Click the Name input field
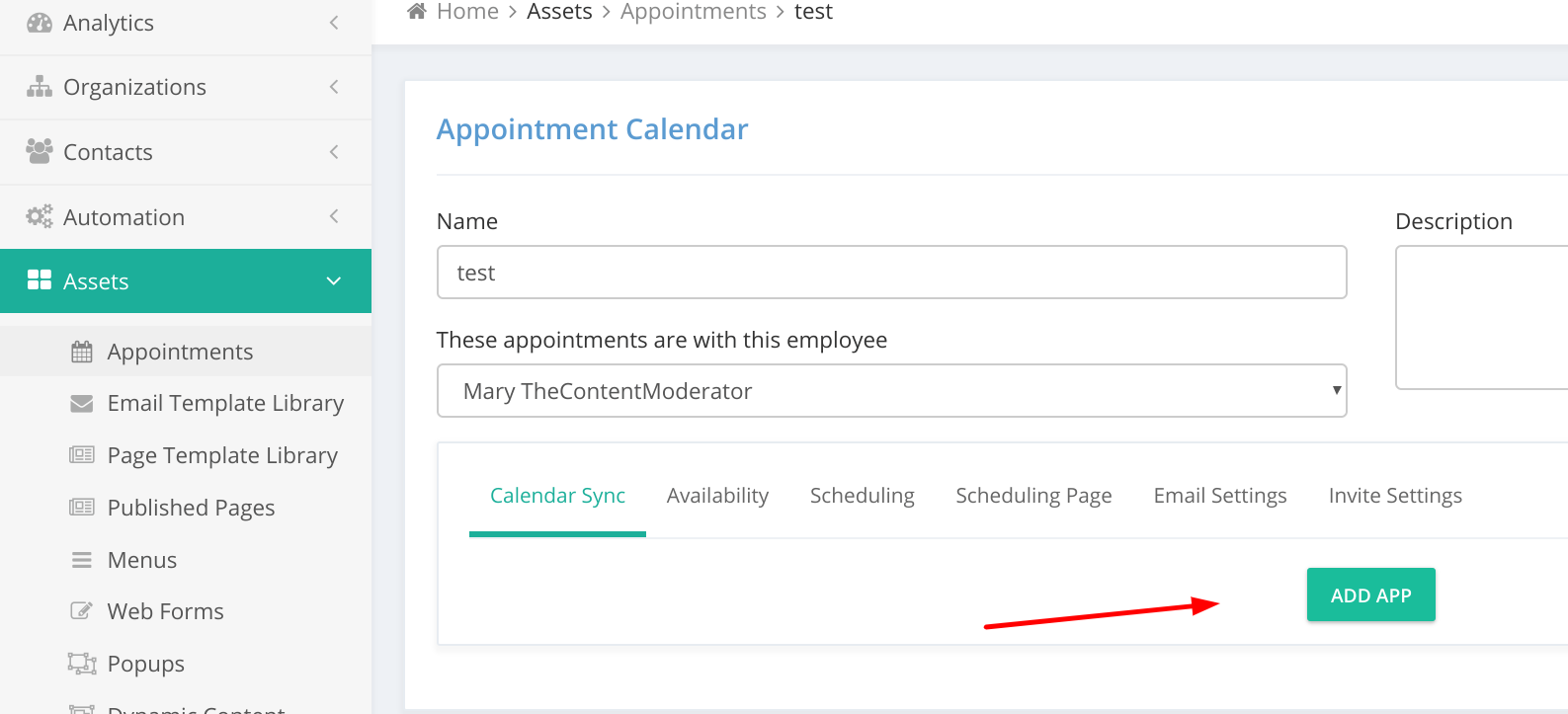 [892, 273]
